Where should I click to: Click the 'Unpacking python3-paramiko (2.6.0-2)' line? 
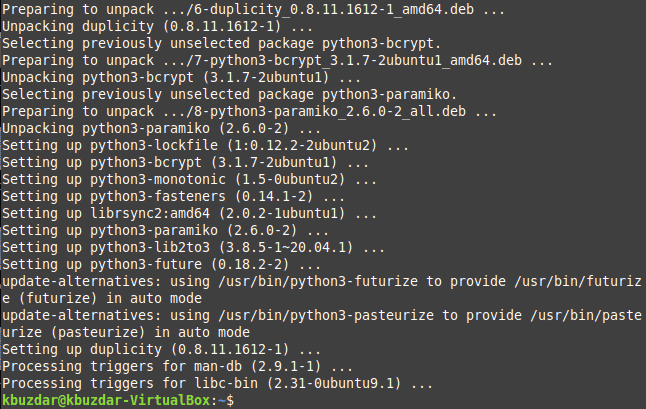(x=161, y=129)
